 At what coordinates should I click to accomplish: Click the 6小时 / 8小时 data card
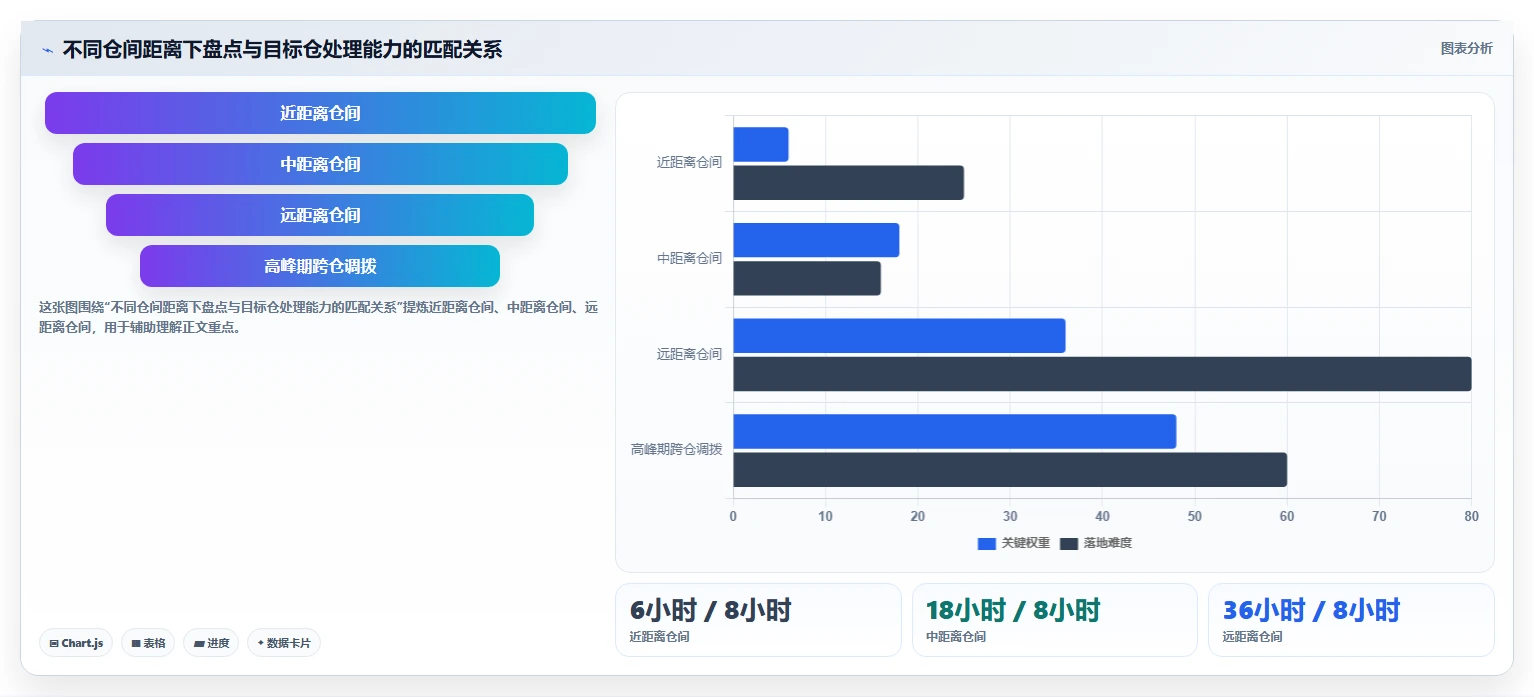pos(758,620)
